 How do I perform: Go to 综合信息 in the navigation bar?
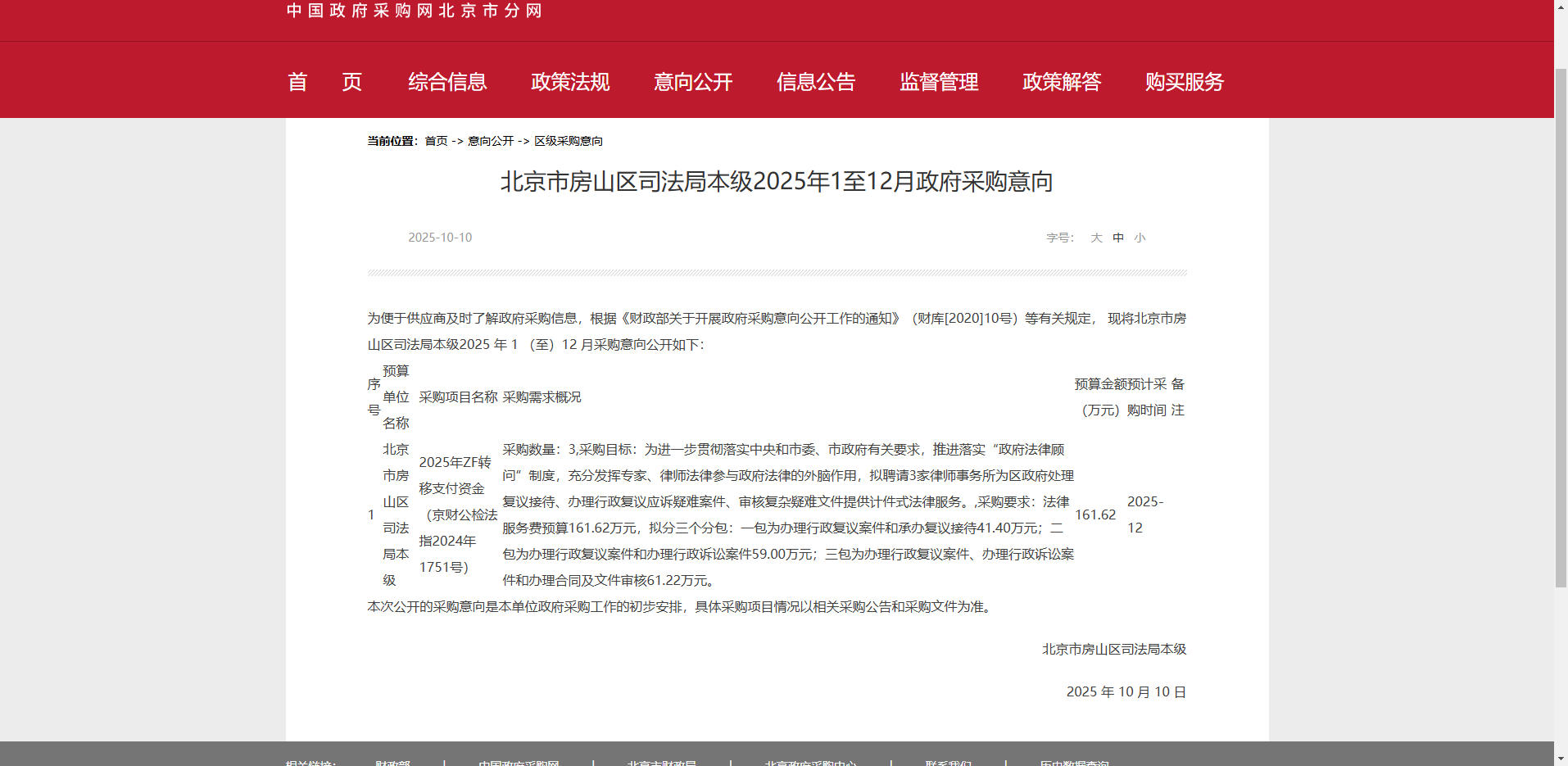click(x=447, y=82)
